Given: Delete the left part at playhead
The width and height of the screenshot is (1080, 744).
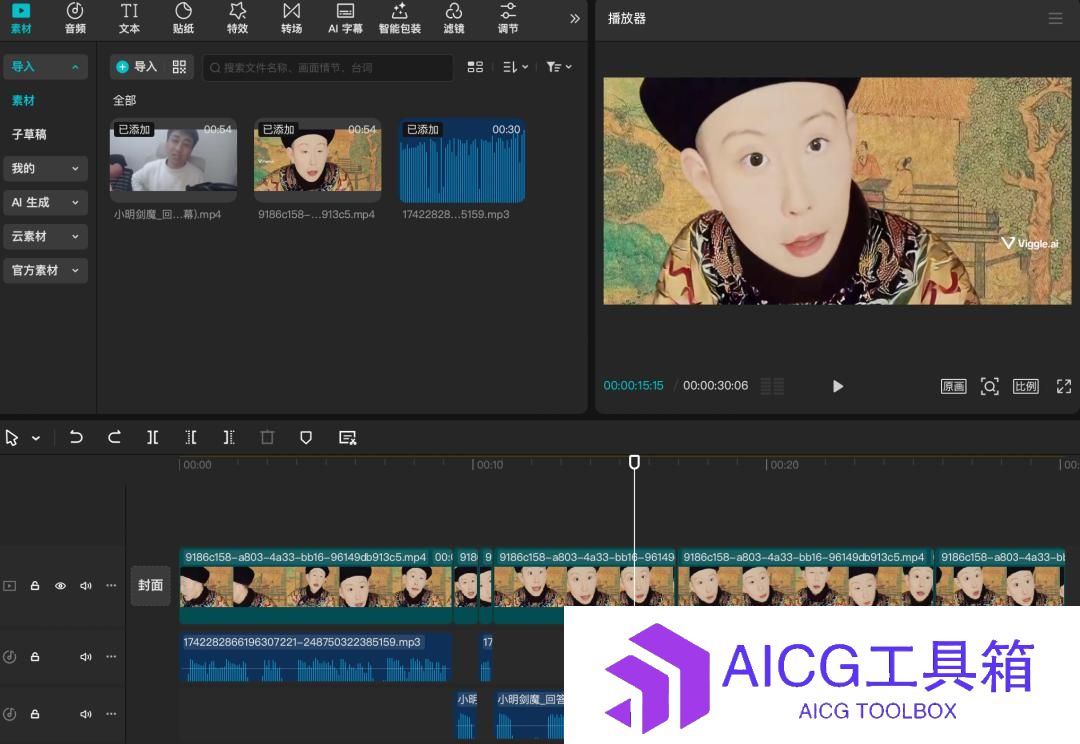Looking at the screenshot, I should click(x=191, y=437).
